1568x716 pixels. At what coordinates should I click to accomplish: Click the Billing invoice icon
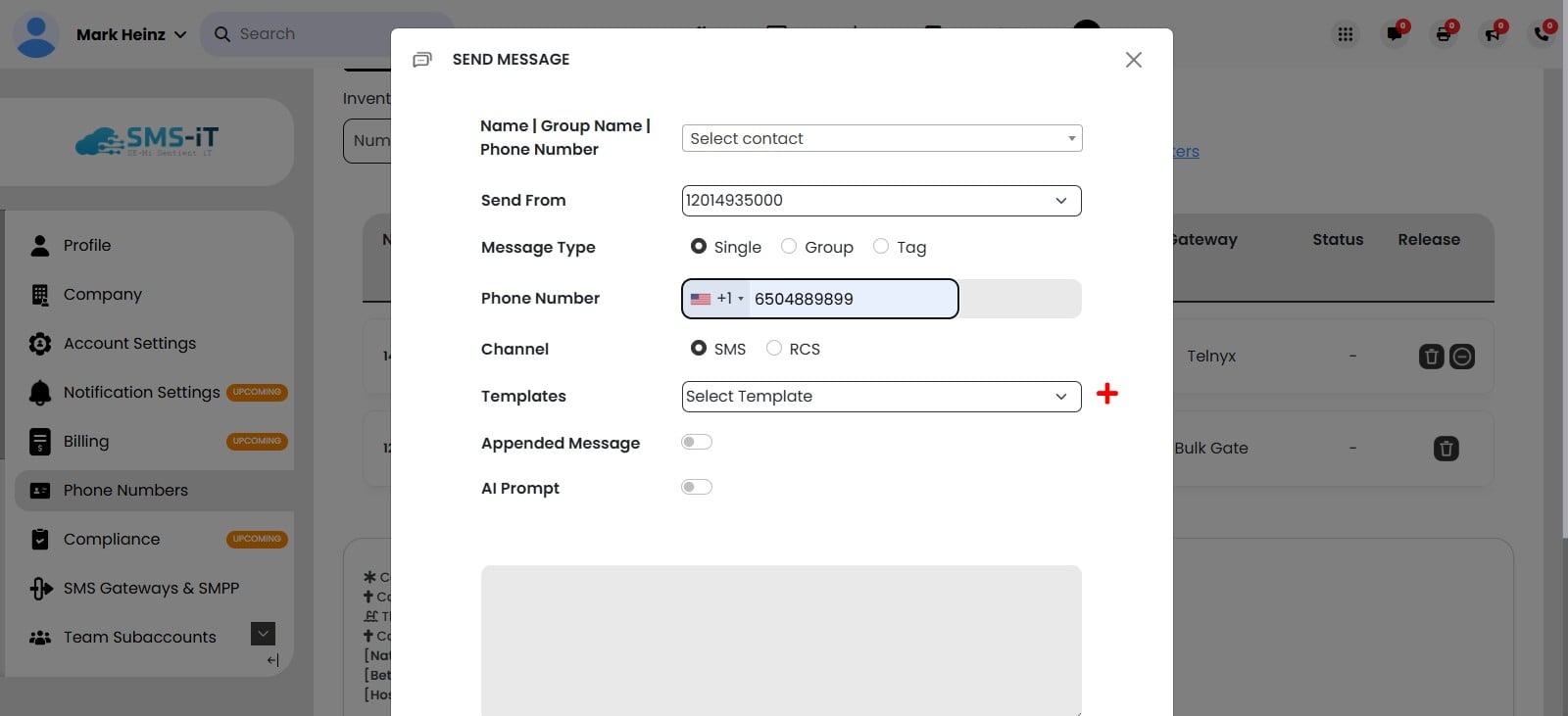40,442
